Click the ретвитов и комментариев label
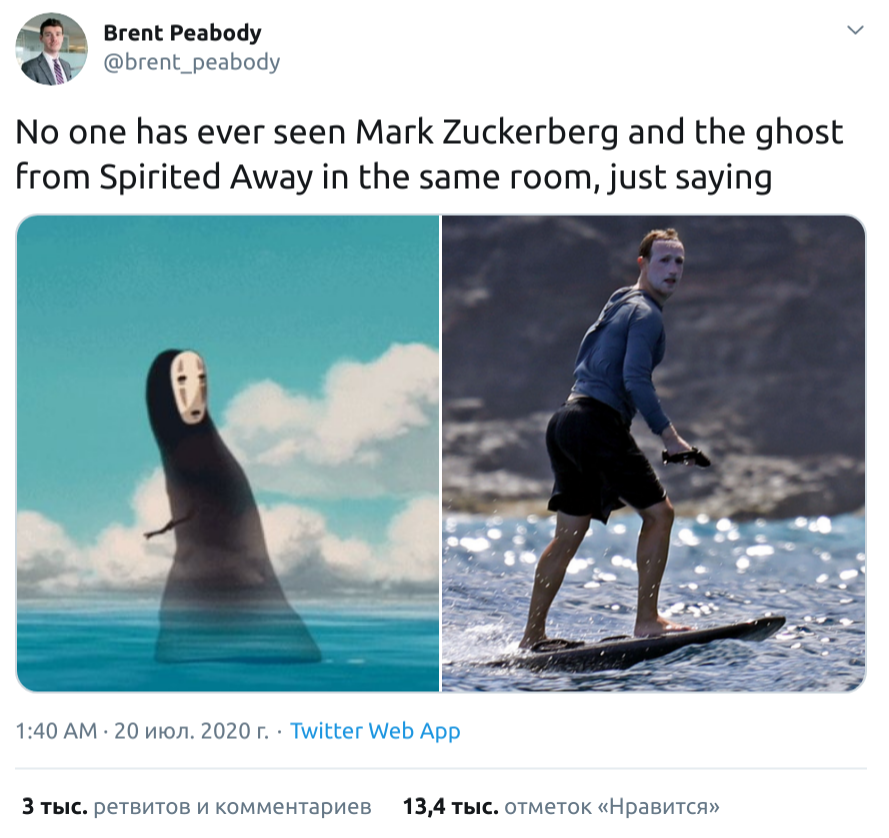Image resolution: width=889 pixels, height=838 pixels. pos(232,806)
